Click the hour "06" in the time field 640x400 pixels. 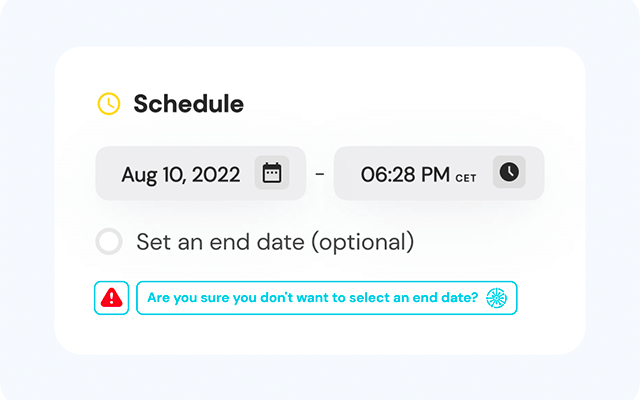373,175
